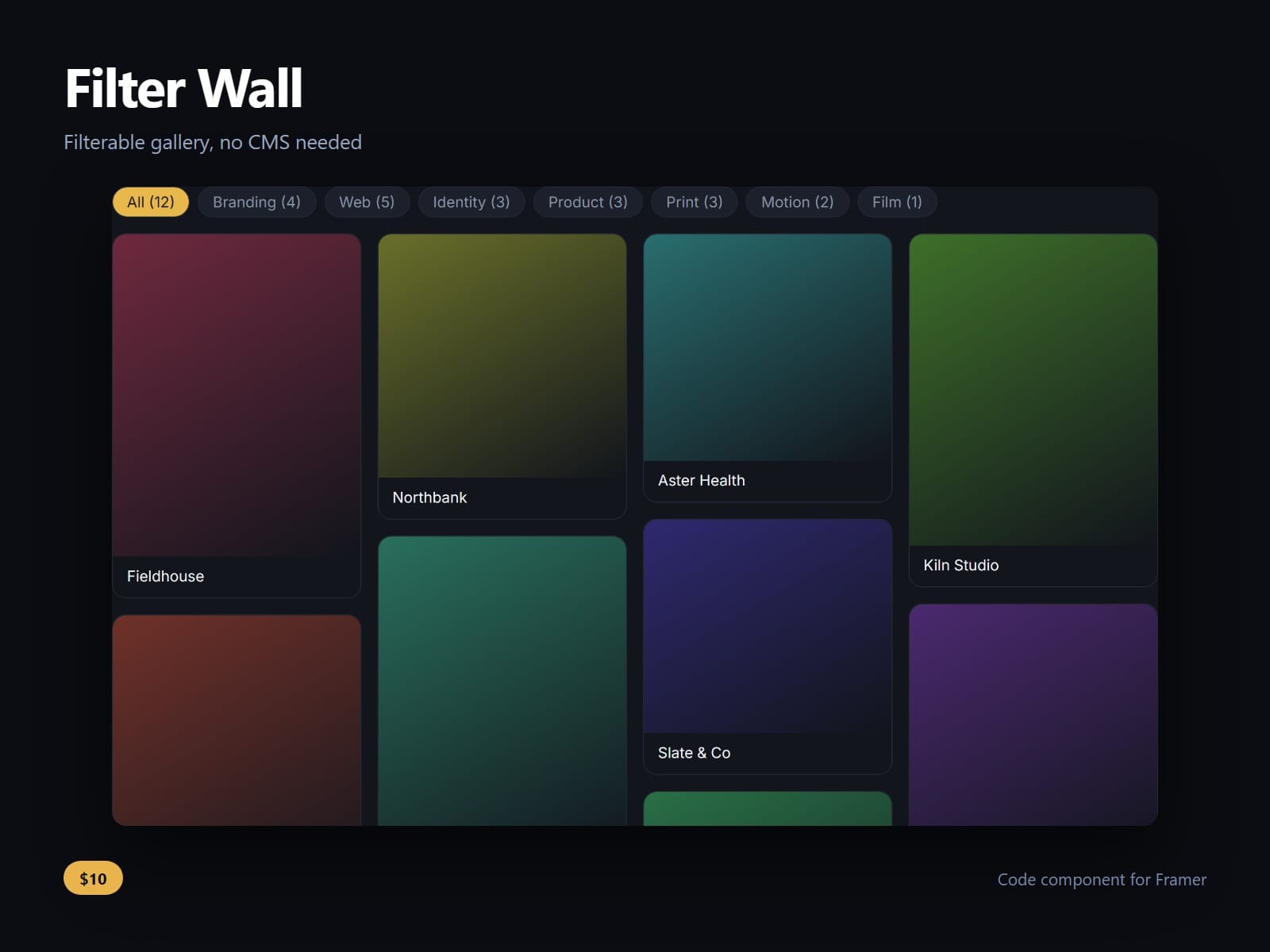Viewport: 1270px width, 952px height.
Task: Switch to Print (3) filter
Action: [x=695, y=202]
